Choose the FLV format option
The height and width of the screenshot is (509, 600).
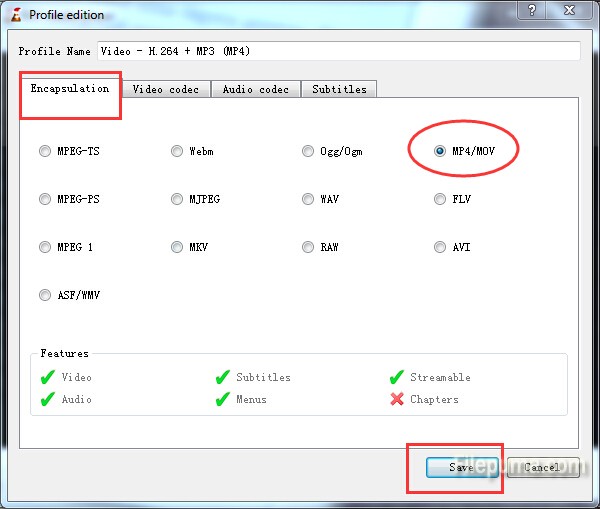440,199
